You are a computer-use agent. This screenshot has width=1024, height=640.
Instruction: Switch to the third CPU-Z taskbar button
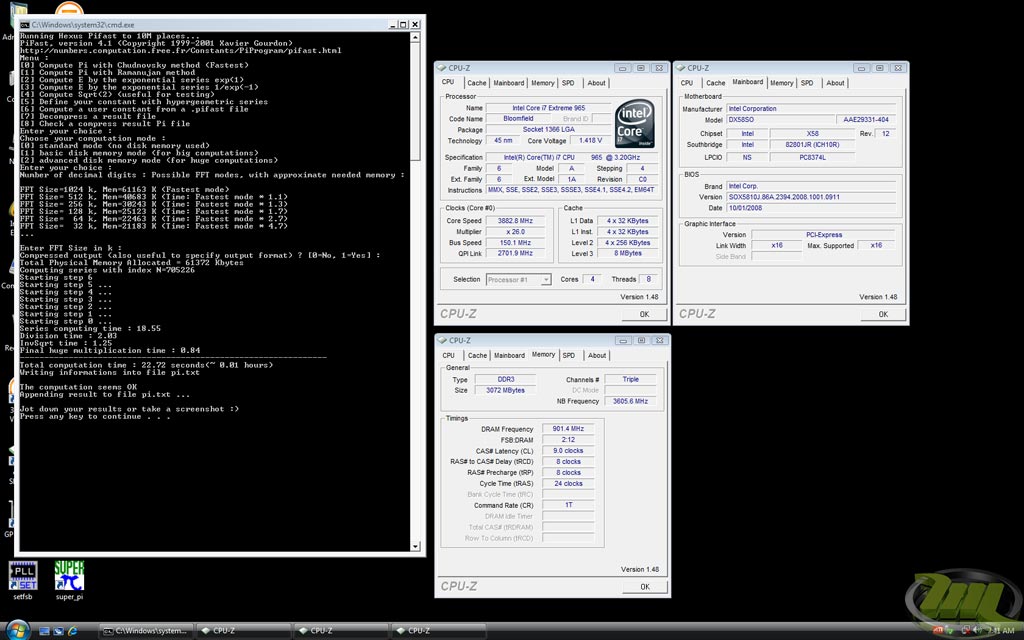pyautogui.click(x=439, y=631)
